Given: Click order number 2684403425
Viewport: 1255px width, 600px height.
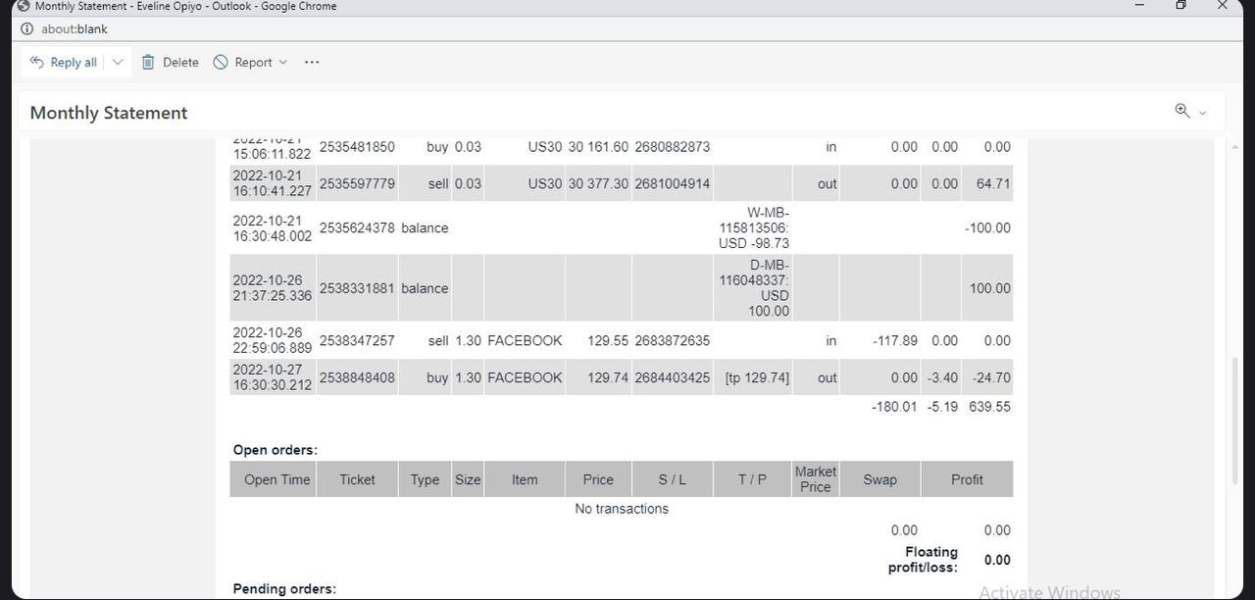Looking at the screenshot, I should (672, 378).
